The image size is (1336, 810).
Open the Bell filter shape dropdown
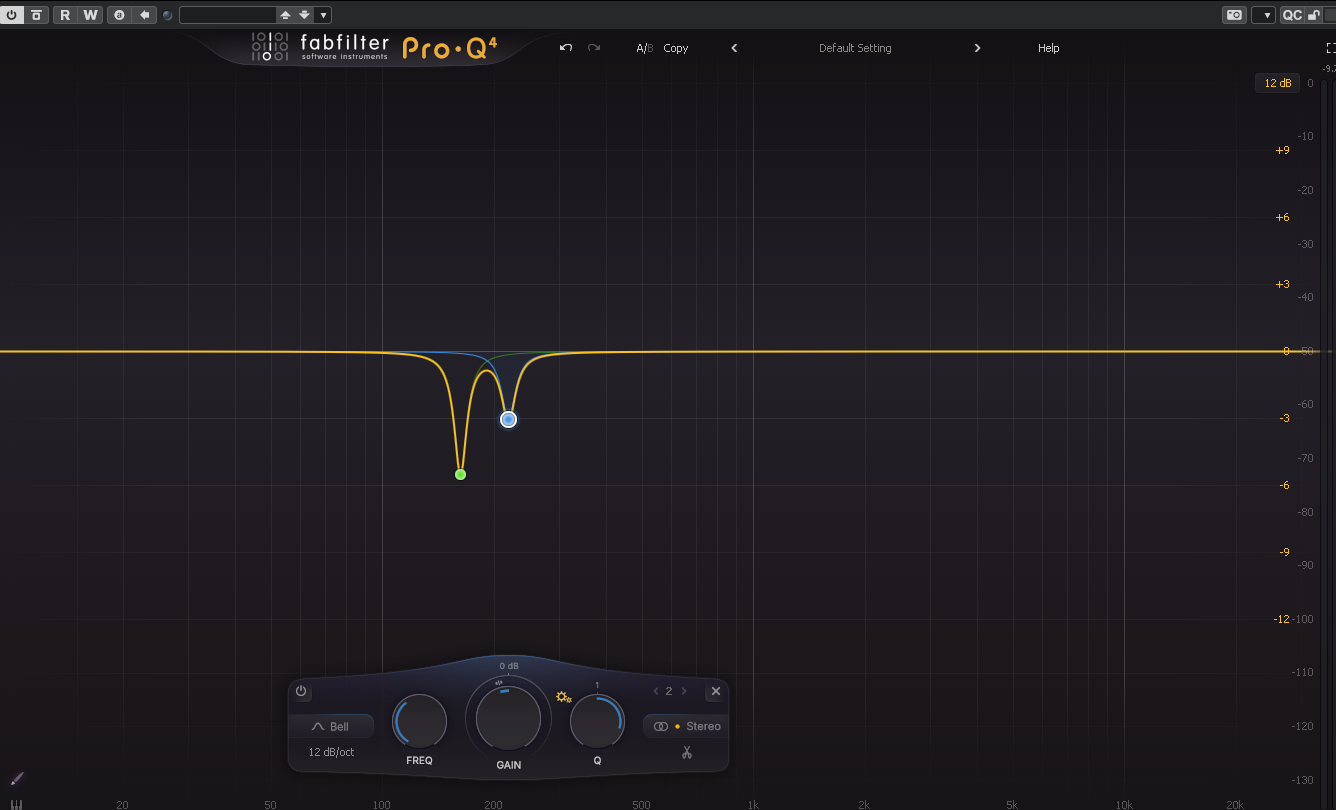tap(331, 727)
